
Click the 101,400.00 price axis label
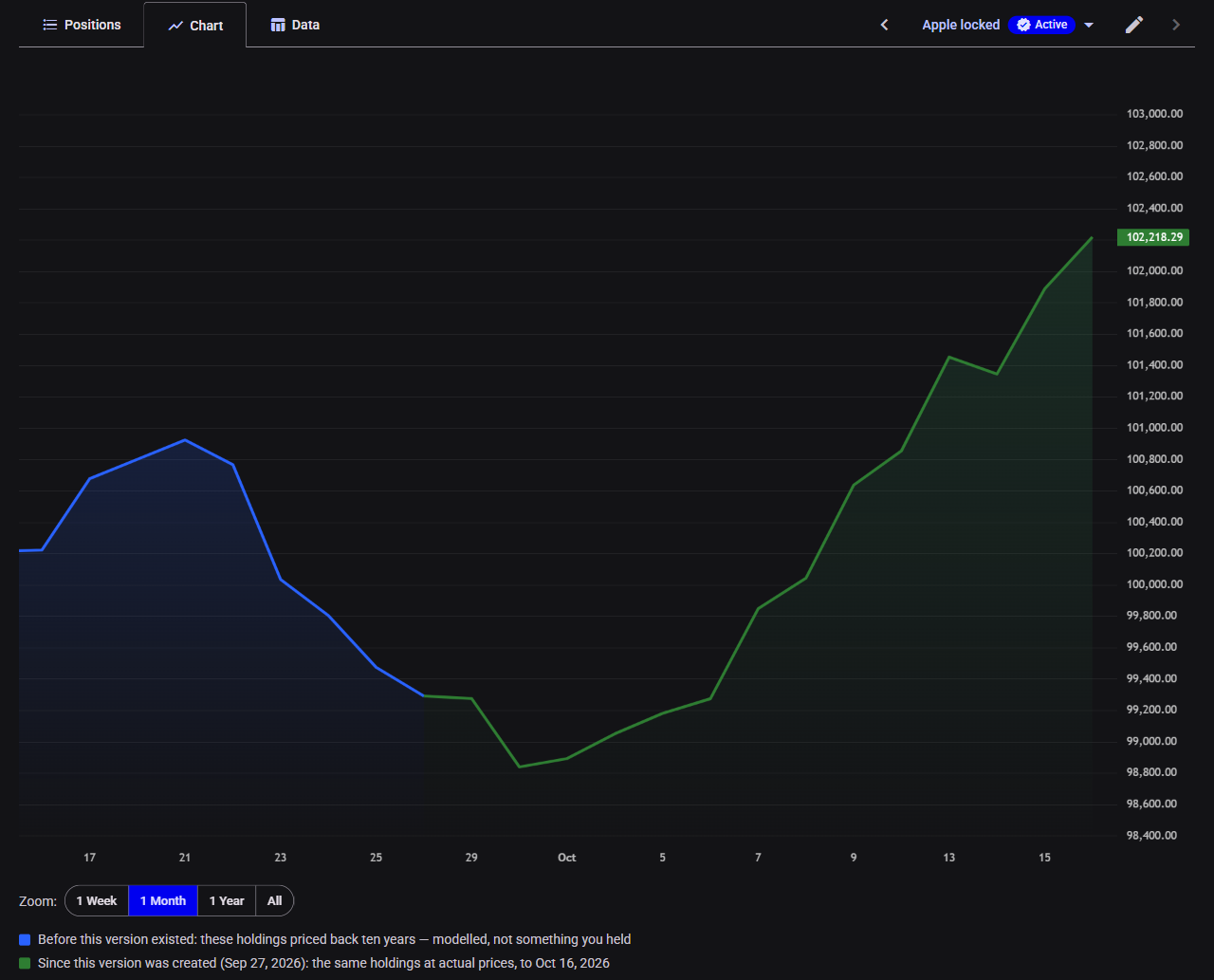(x=1154, y=365)
